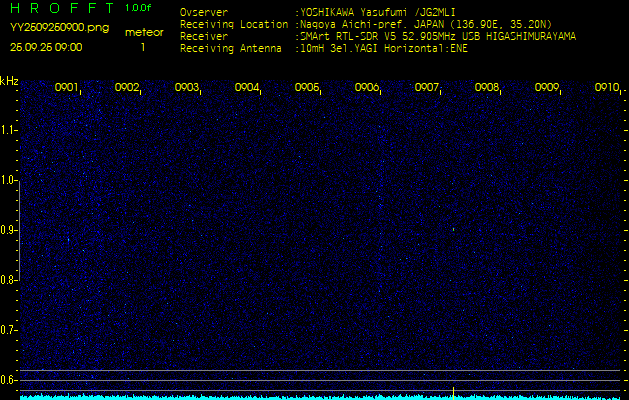Click the 0.8 frequency axis label
This screenshot has width=629, height=400.
(x=7, y=280)
